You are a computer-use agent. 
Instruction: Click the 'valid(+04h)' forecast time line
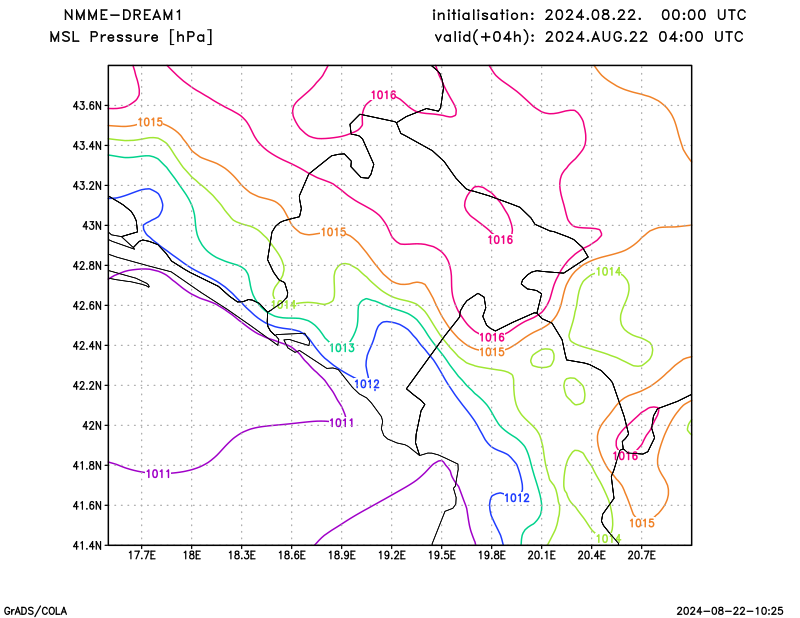(x=589, y=37)
